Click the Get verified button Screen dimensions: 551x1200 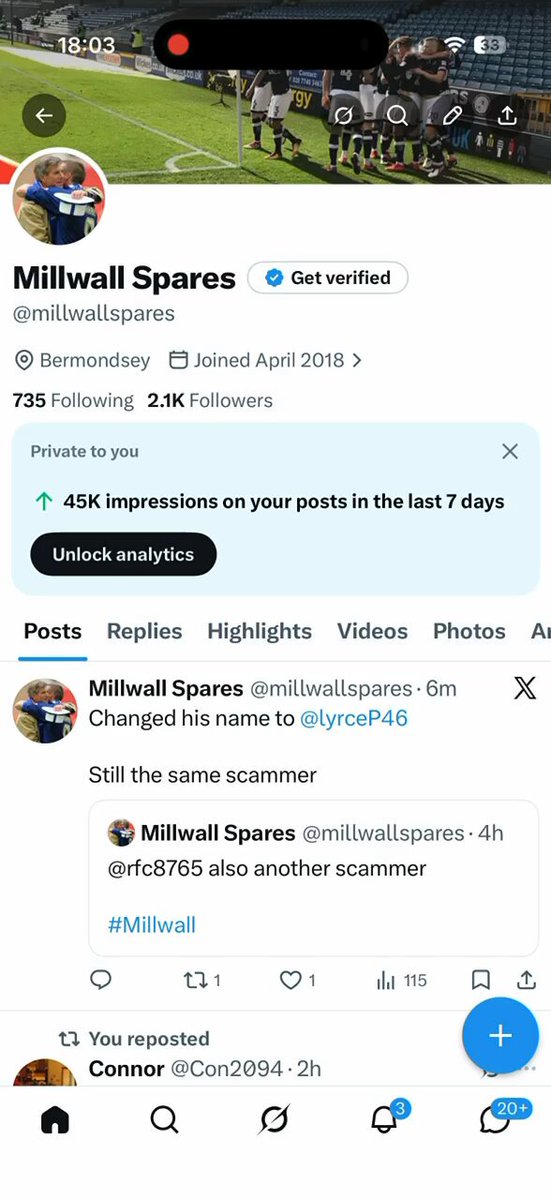[x=328, y=278]
